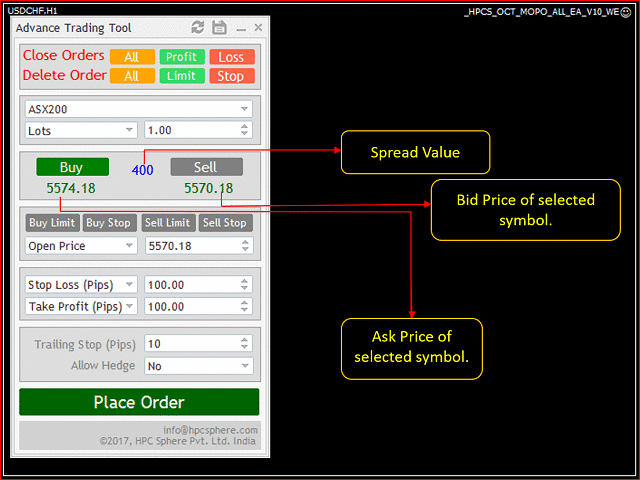The image size is (640, 480).
Task: Click the Delete Order label
Action: pyautogui.click(x=64, y=75)
